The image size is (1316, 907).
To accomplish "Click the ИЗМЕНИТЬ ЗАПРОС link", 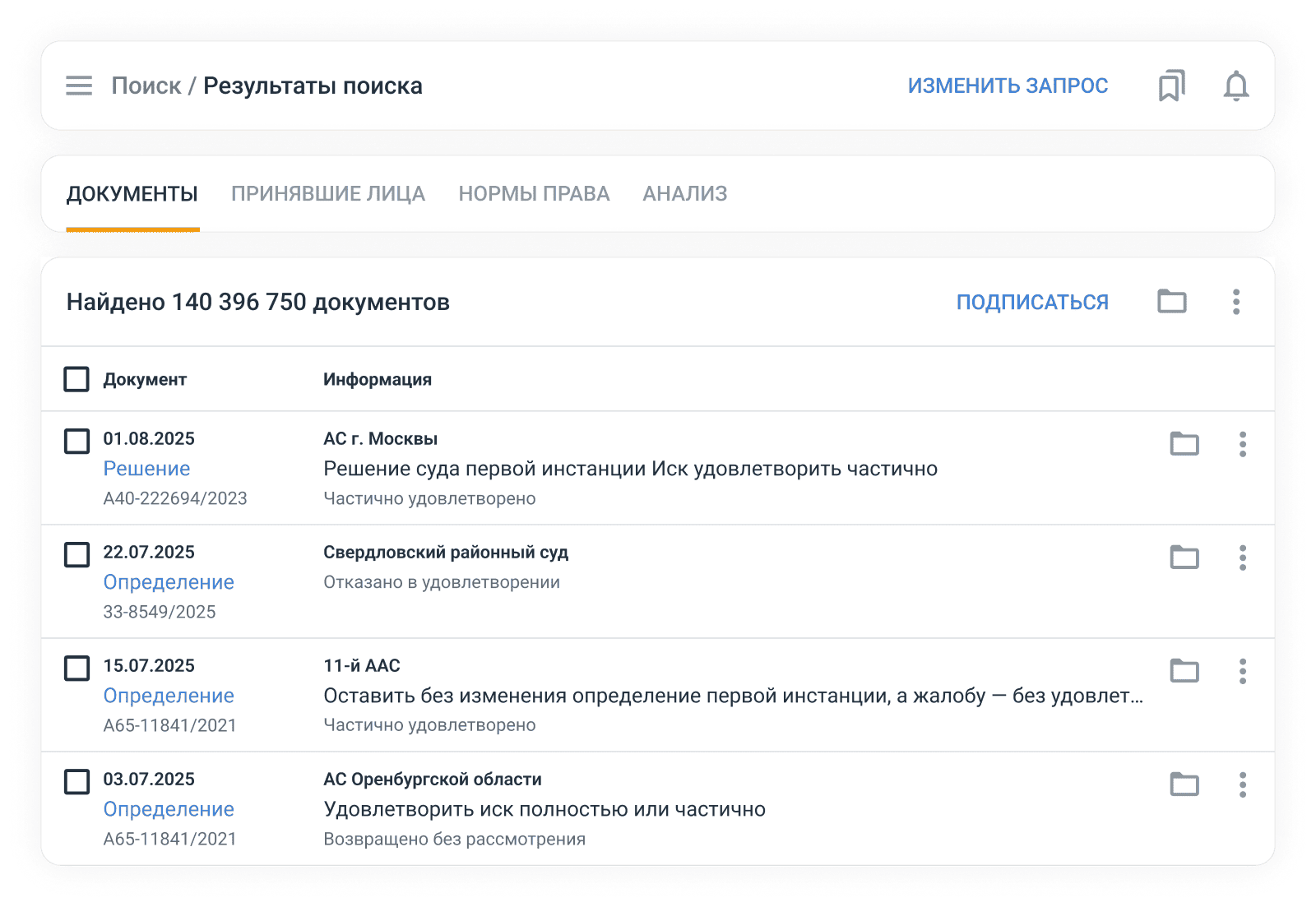I will pyautogui.click(x=1008, y=85).
